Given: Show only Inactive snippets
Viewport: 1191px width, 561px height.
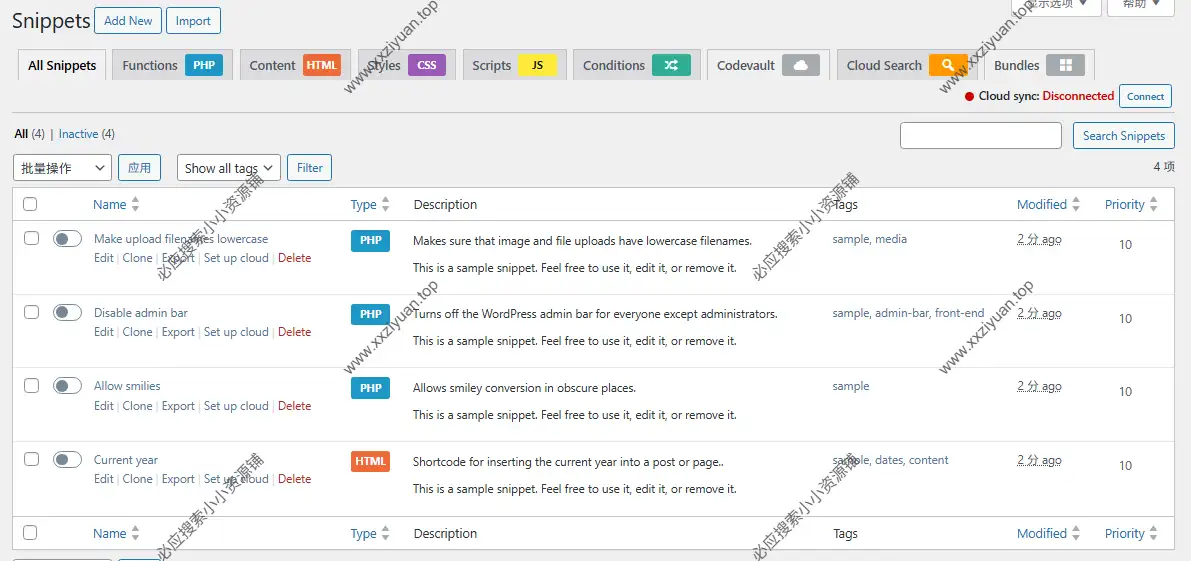Looking at the screenshot, I should click(x=78, y=134).
